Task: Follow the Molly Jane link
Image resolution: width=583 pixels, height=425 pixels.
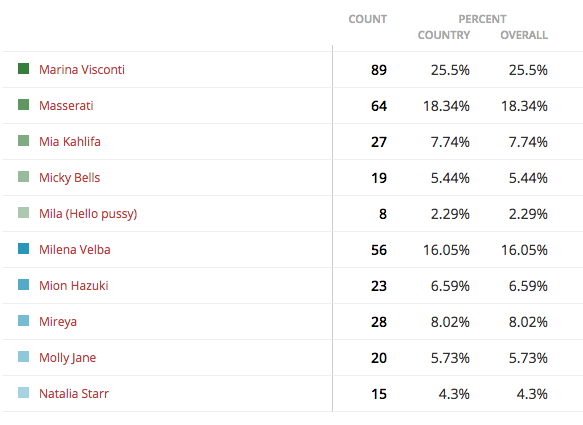Action: [x=68, y=358]
